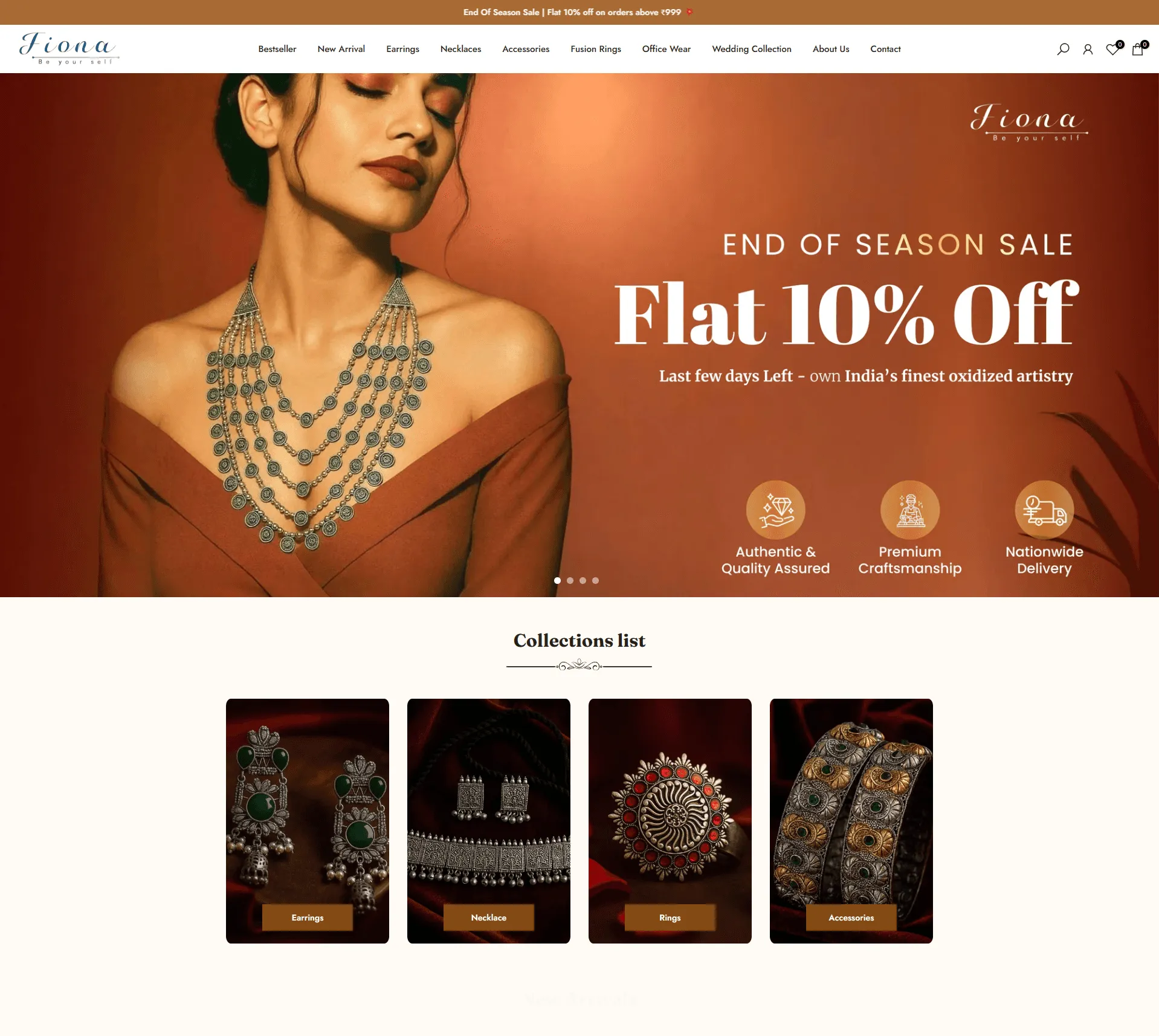The image size is (1159, 1036).
Task: Open the search magnifier icon
Action: (x=1063, y=49)
